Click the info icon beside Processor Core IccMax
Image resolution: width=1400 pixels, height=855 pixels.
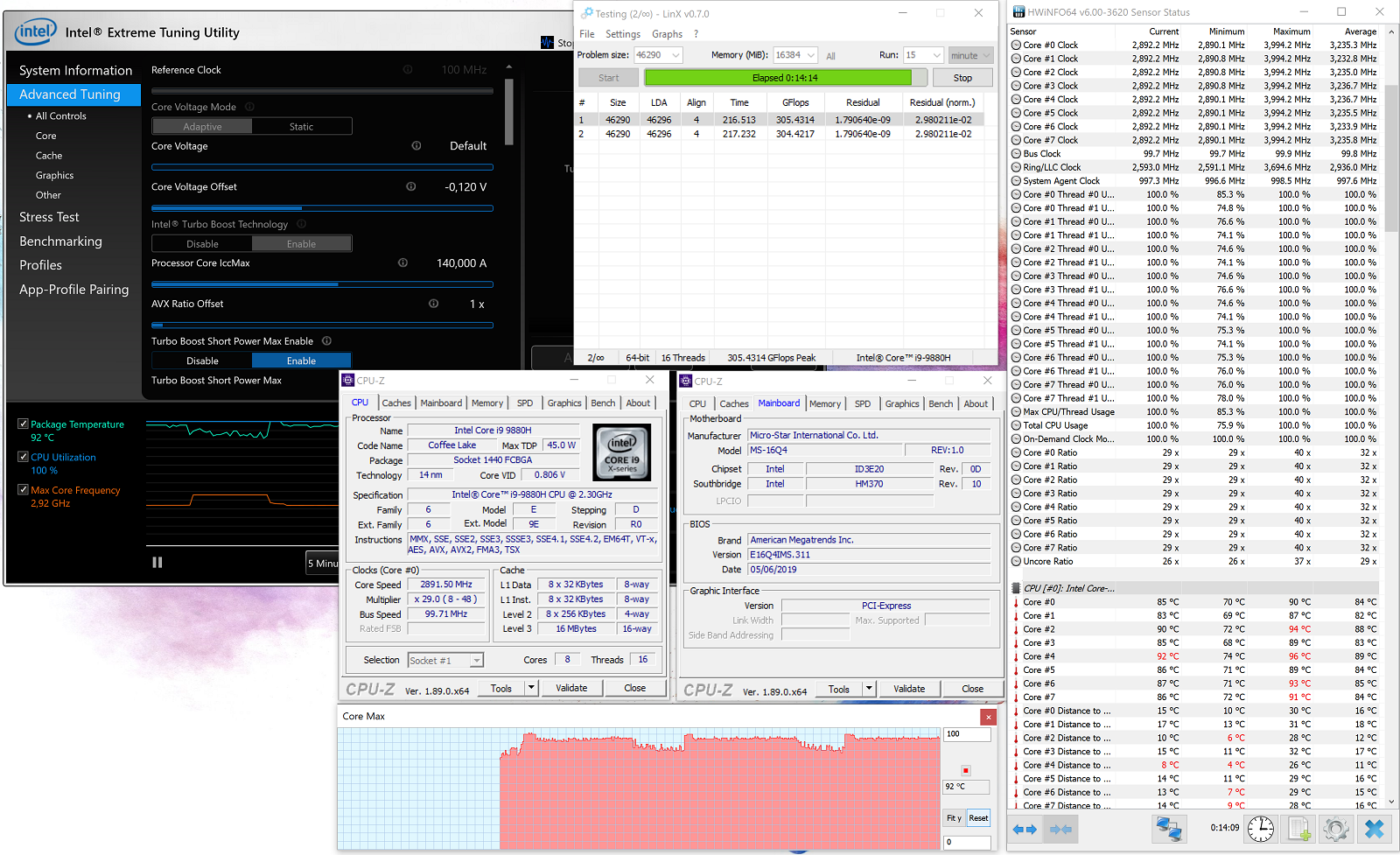(402, 263)
